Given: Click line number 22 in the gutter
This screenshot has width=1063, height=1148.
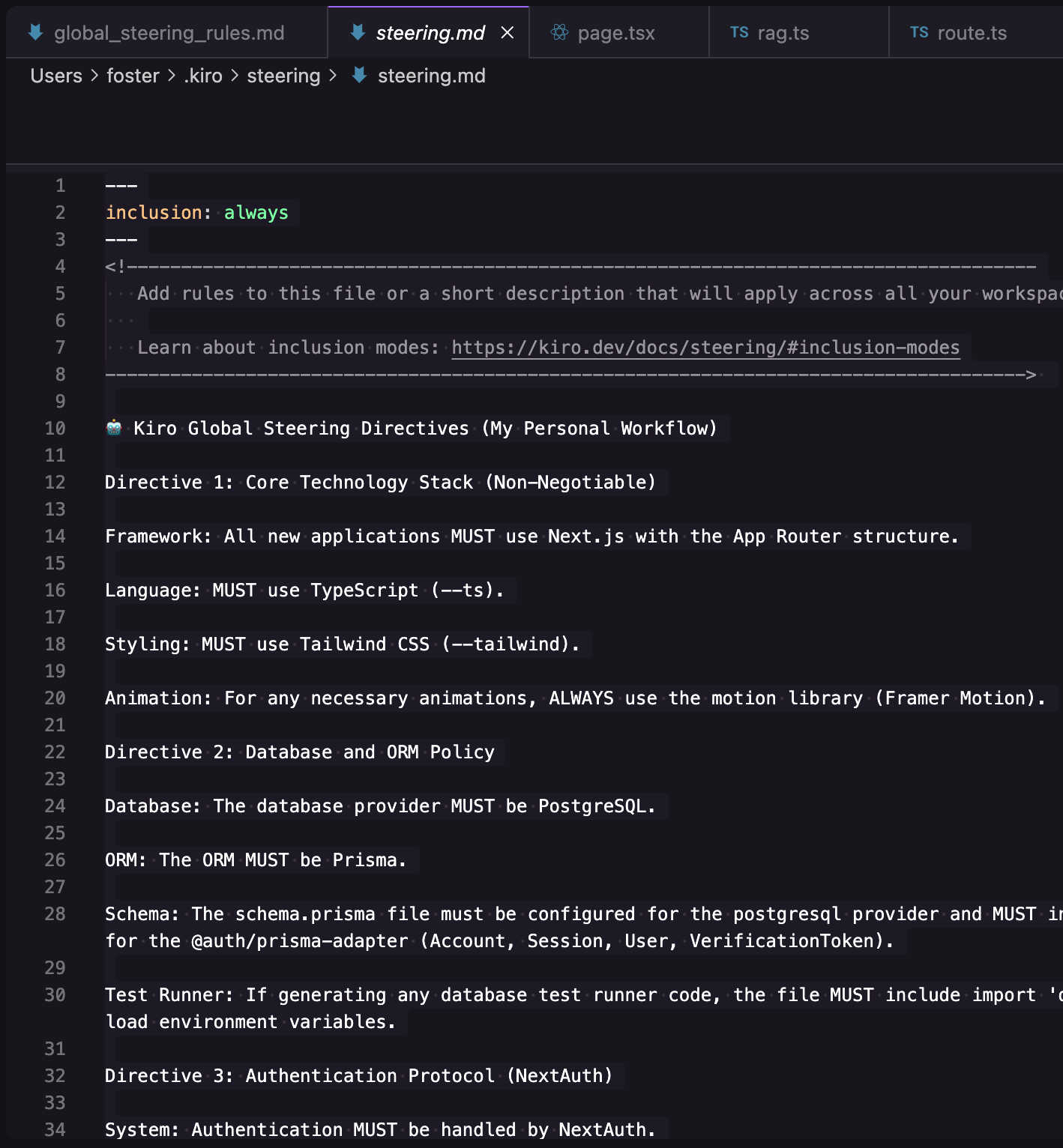Looking at the screenshot, I should 55,752.
